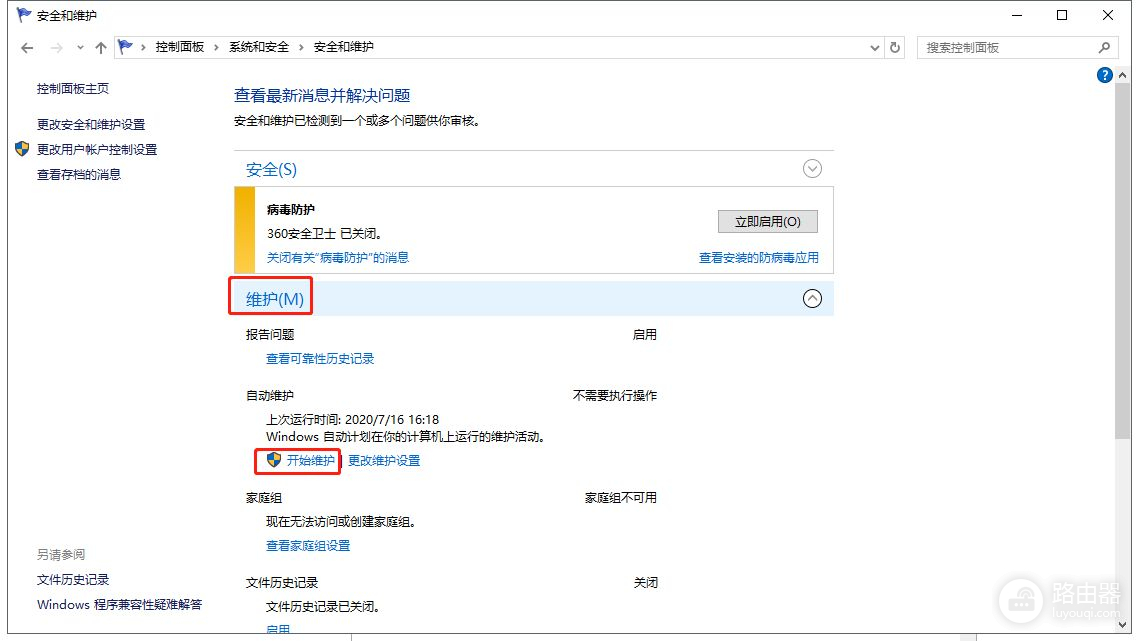Click the 自动维护 label
Viewport: 1139px width, 641px height.
(270, 395)
